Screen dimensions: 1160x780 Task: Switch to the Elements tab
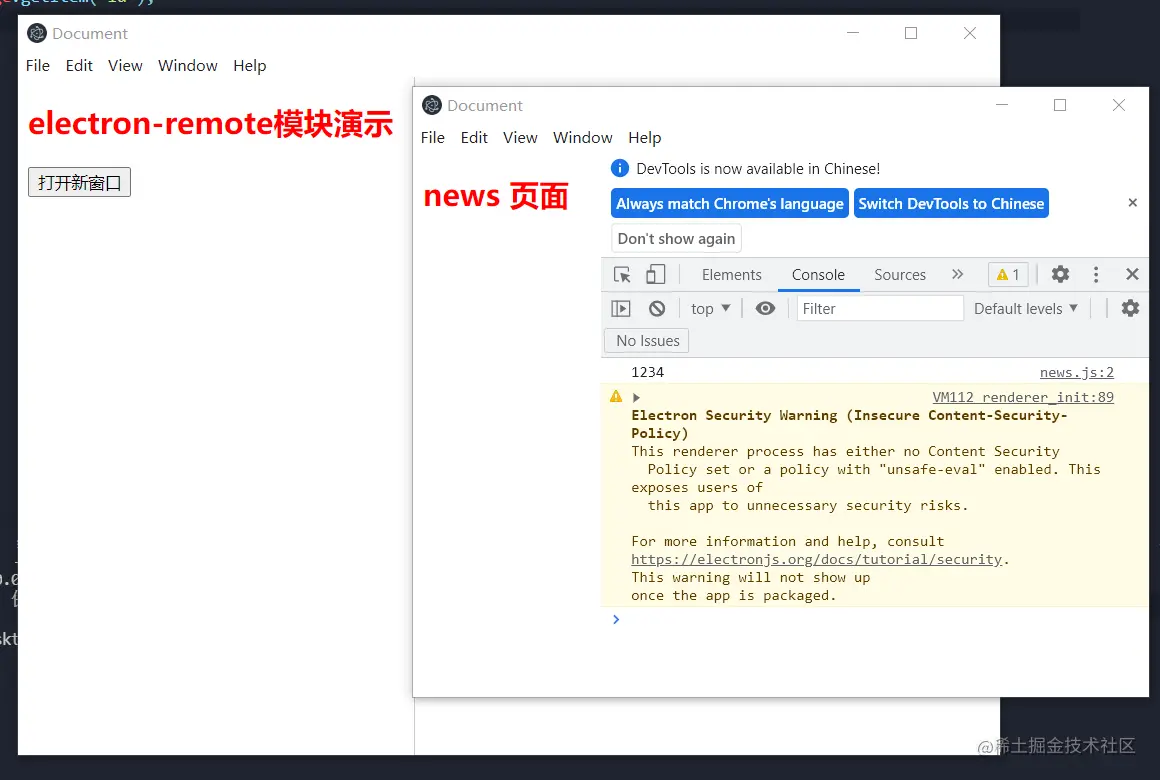click(x=731, y=275)
